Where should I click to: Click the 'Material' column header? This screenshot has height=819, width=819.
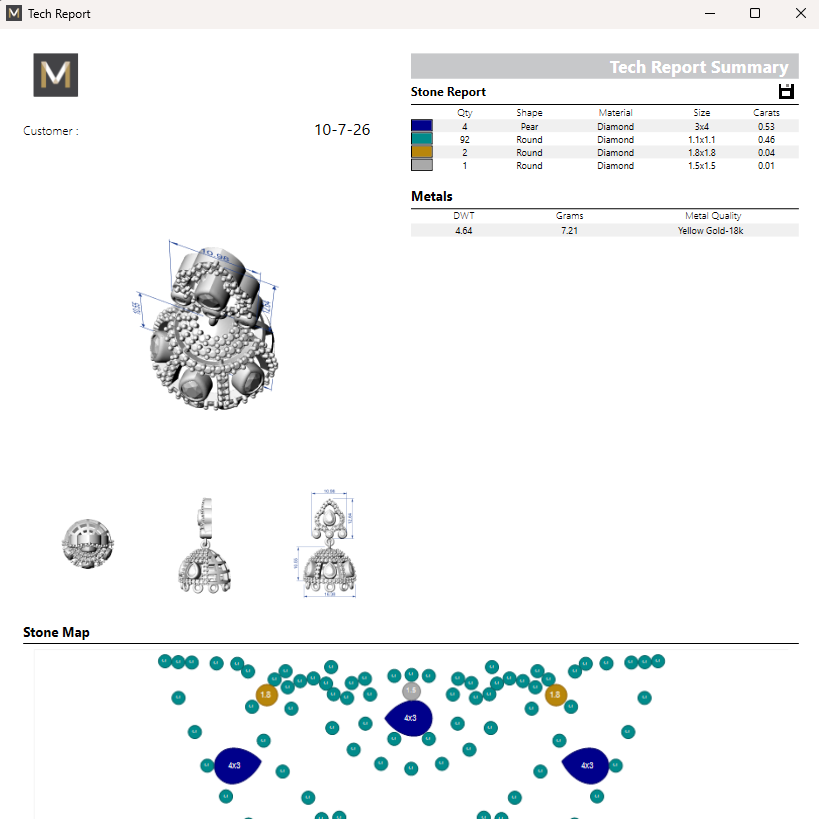(615, 113)
